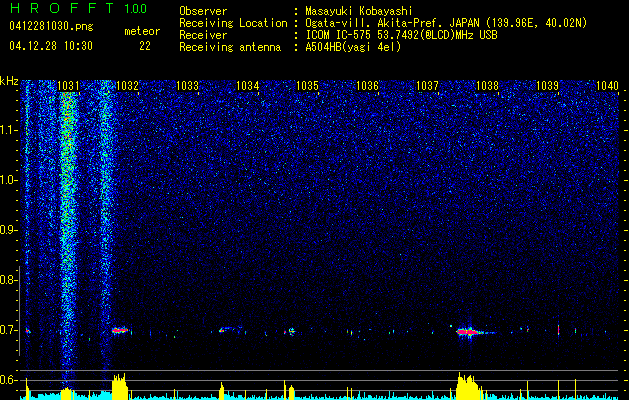Click the 0.6 kHz frequency label

point(8,380)
